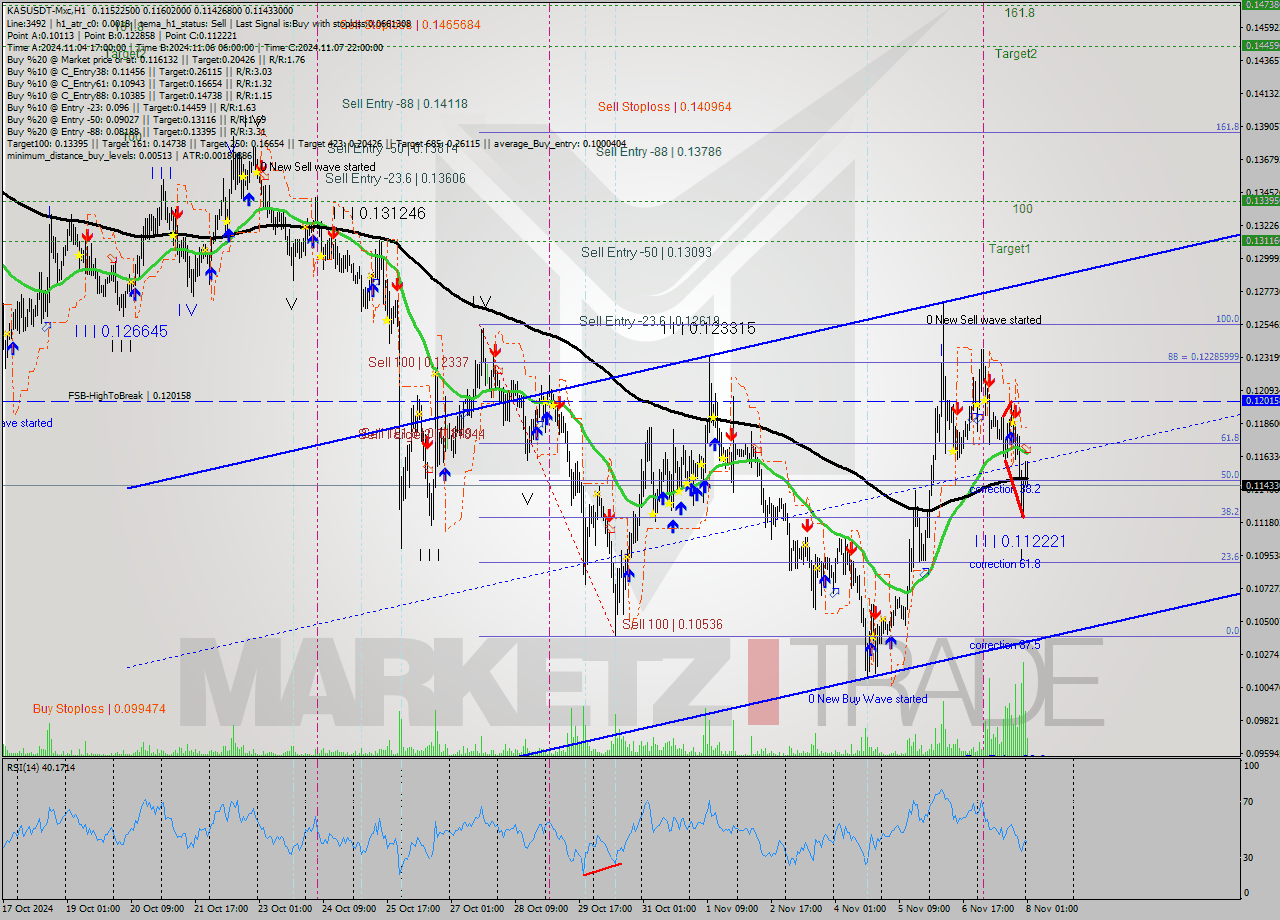Select the 'Buy Stoploss | 0.099474' label

[x=99, y=708]
